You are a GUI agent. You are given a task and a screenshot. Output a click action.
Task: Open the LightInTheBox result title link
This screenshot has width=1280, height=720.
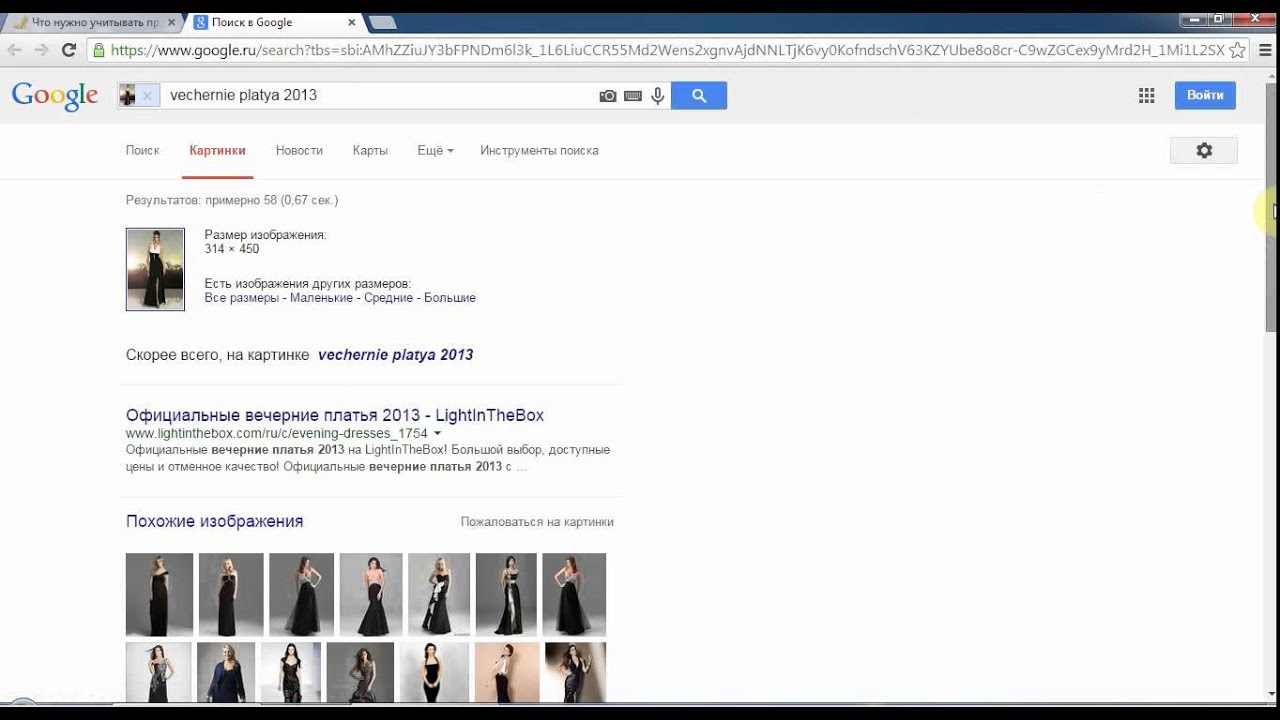pos(335,415)
